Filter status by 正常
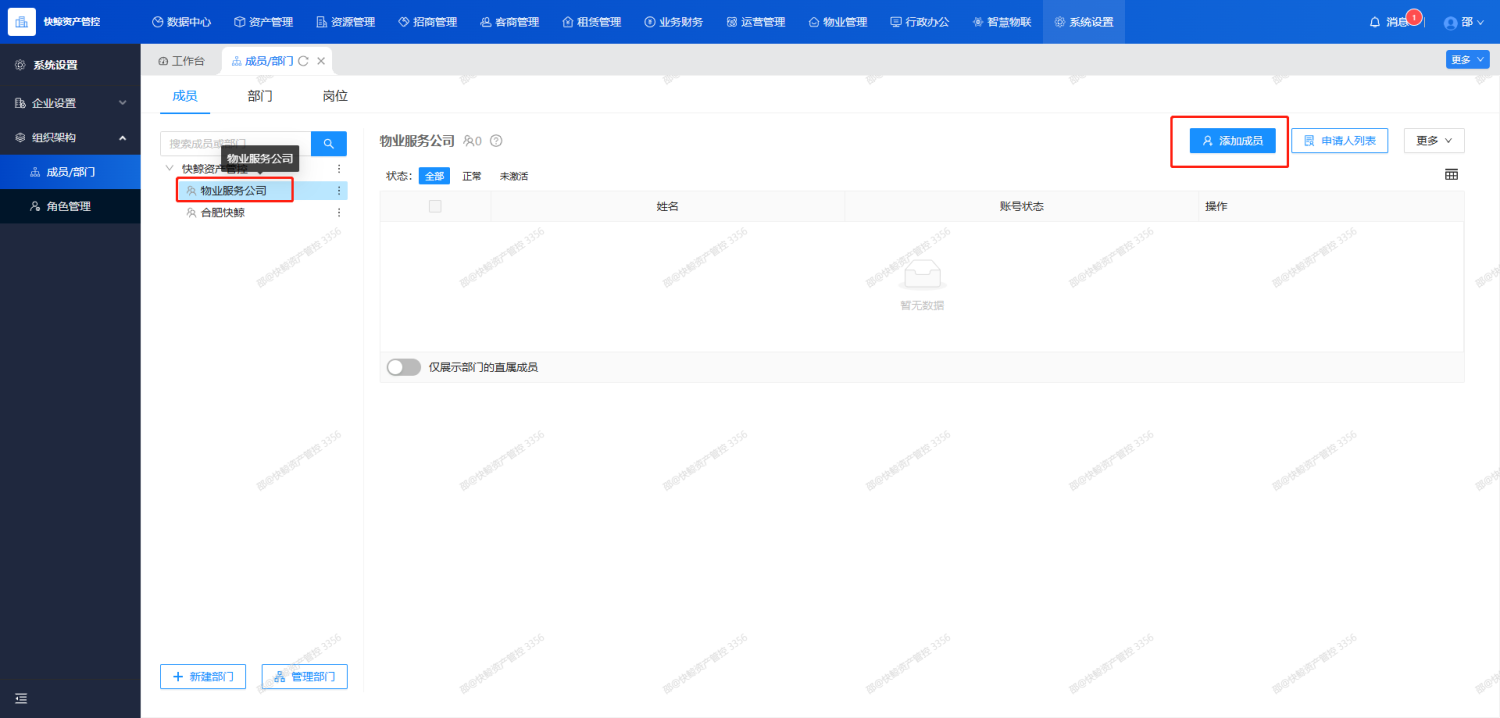 [x=472, y=176]
